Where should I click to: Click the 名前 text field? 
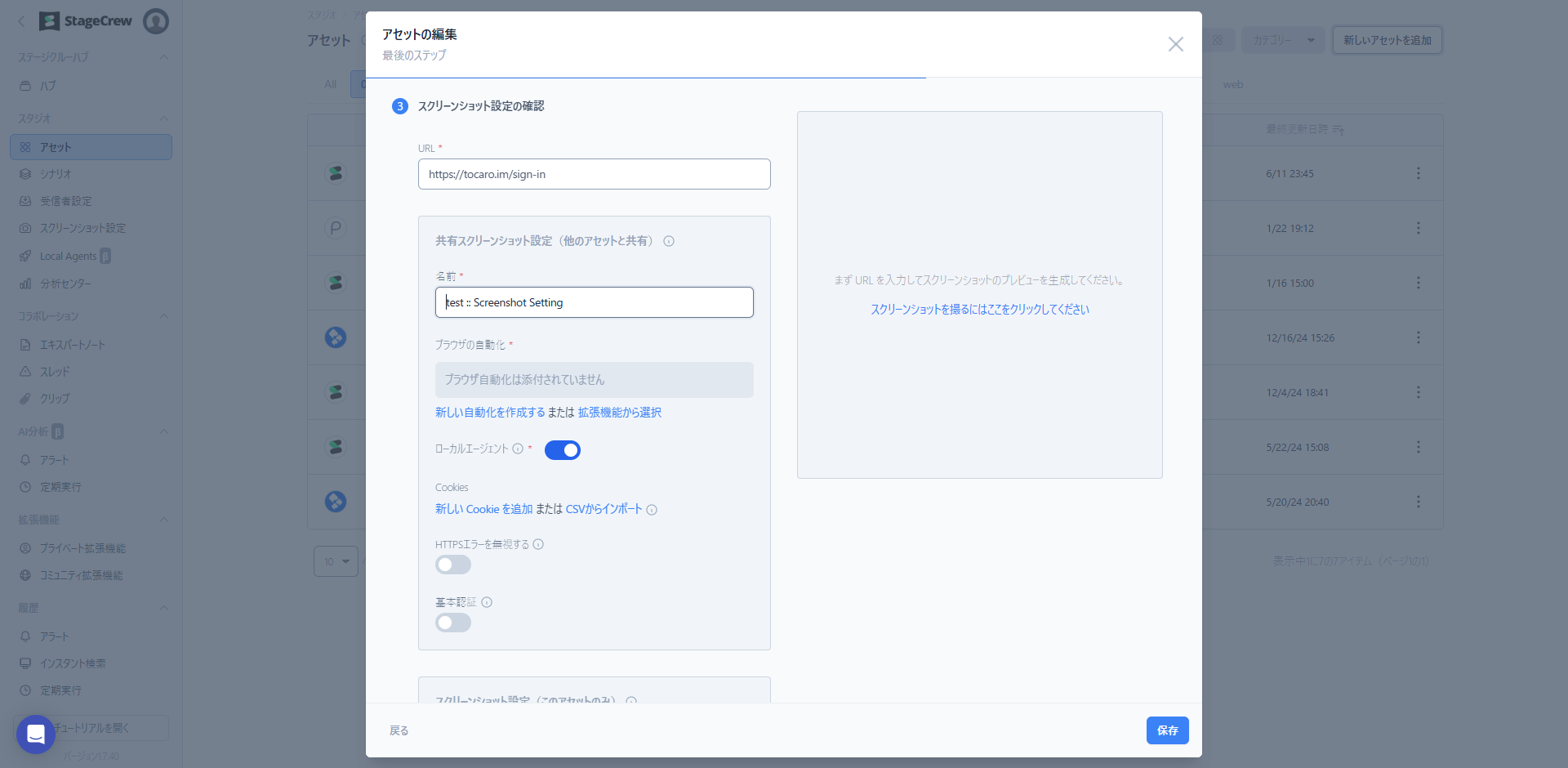[594, 302]
